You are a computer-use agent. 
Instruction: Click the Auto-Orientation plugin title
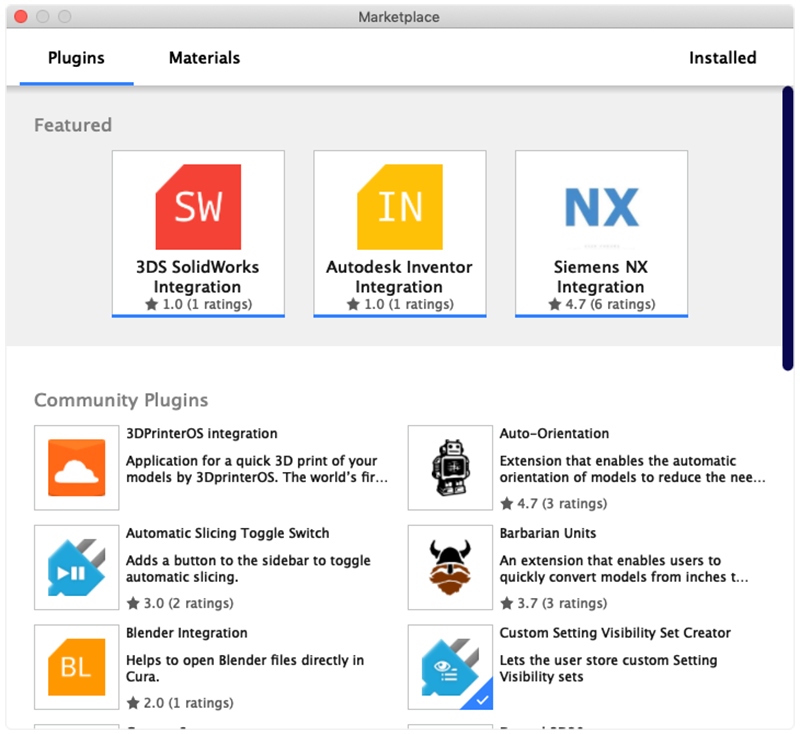[x=554, y=434]
